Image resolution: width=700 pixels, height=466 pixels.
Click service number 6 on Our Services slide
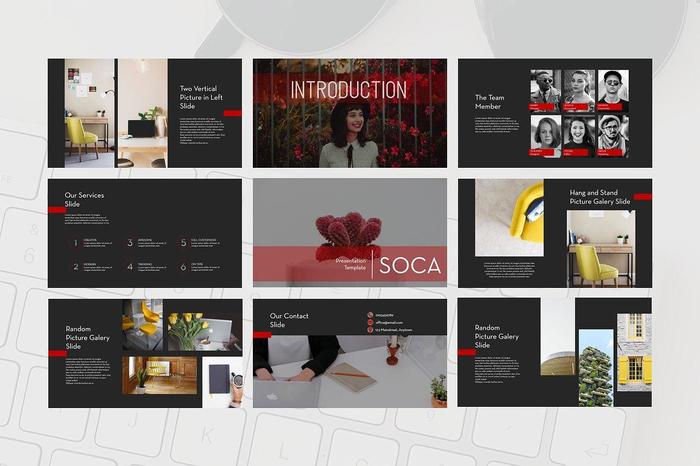coord(183,267)
